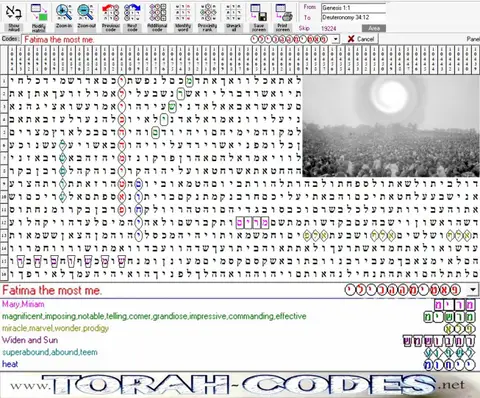Select the 'heat' code row
This screenshot has height=398, width=480.
[x=239, y=364]
